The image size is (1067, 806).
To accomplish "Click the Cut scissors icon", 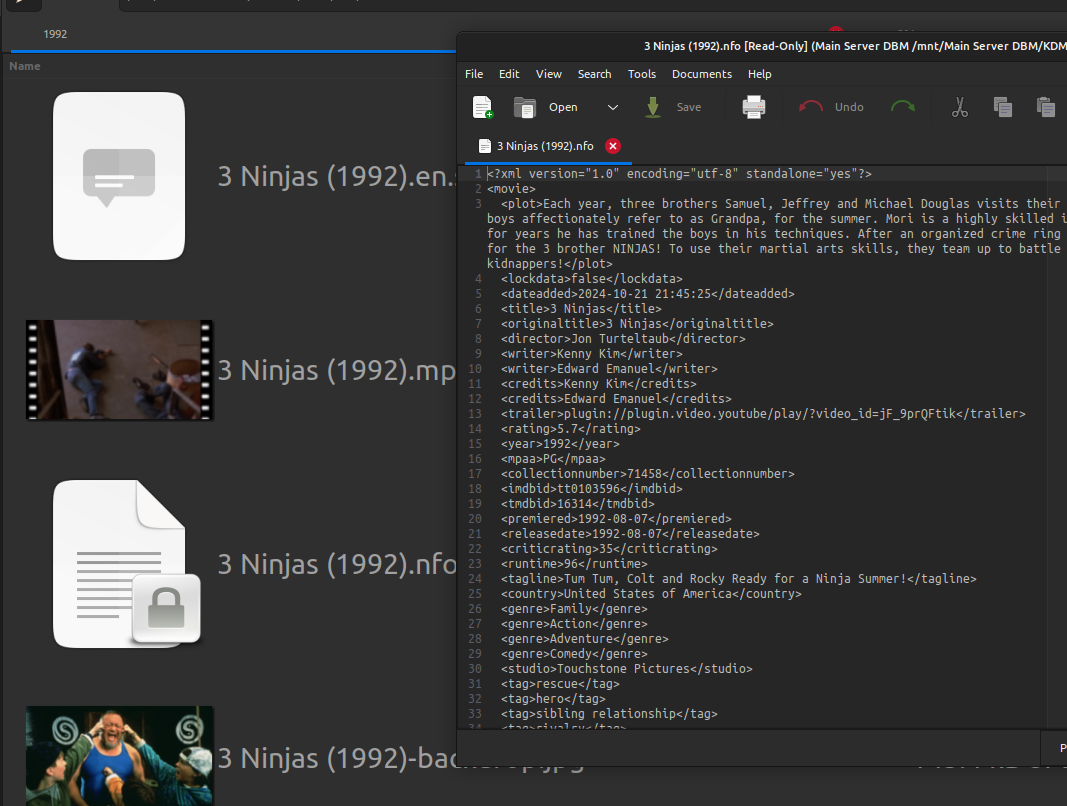I will pos(960,107).
